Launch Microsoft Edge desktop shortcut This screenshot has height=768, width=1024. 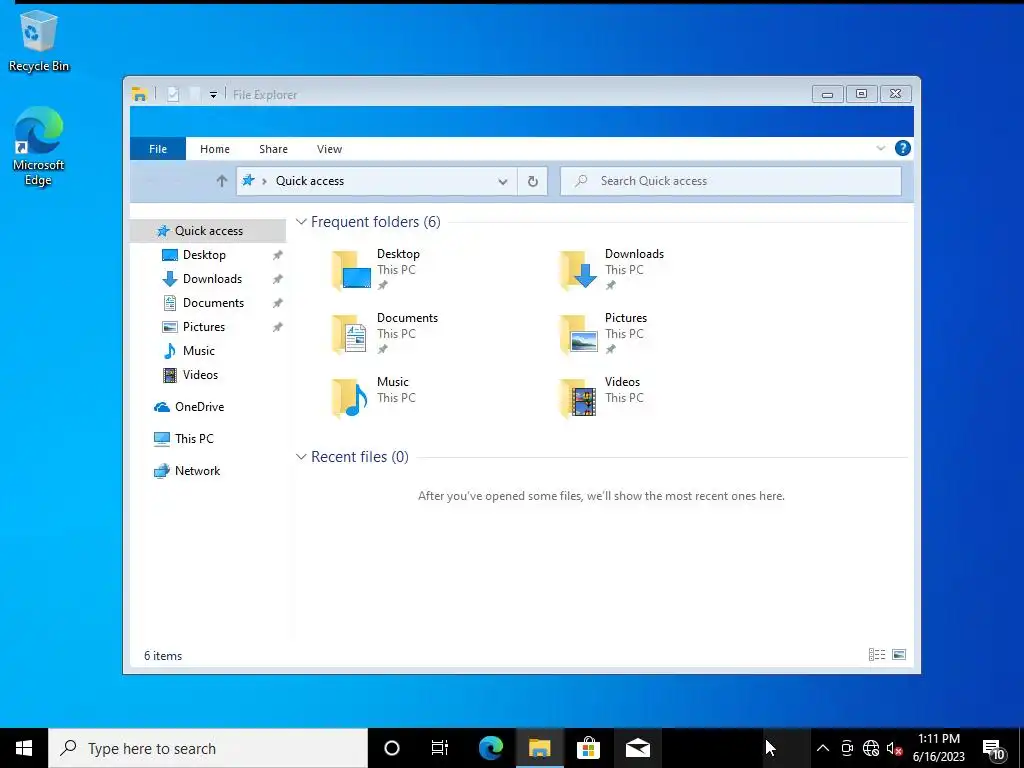(x=39, y=146)
